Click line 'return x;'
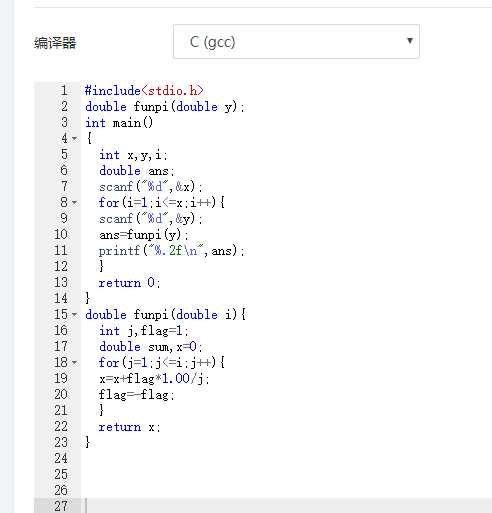This screenshot has height=513, width=492. [x=129, y=427]
